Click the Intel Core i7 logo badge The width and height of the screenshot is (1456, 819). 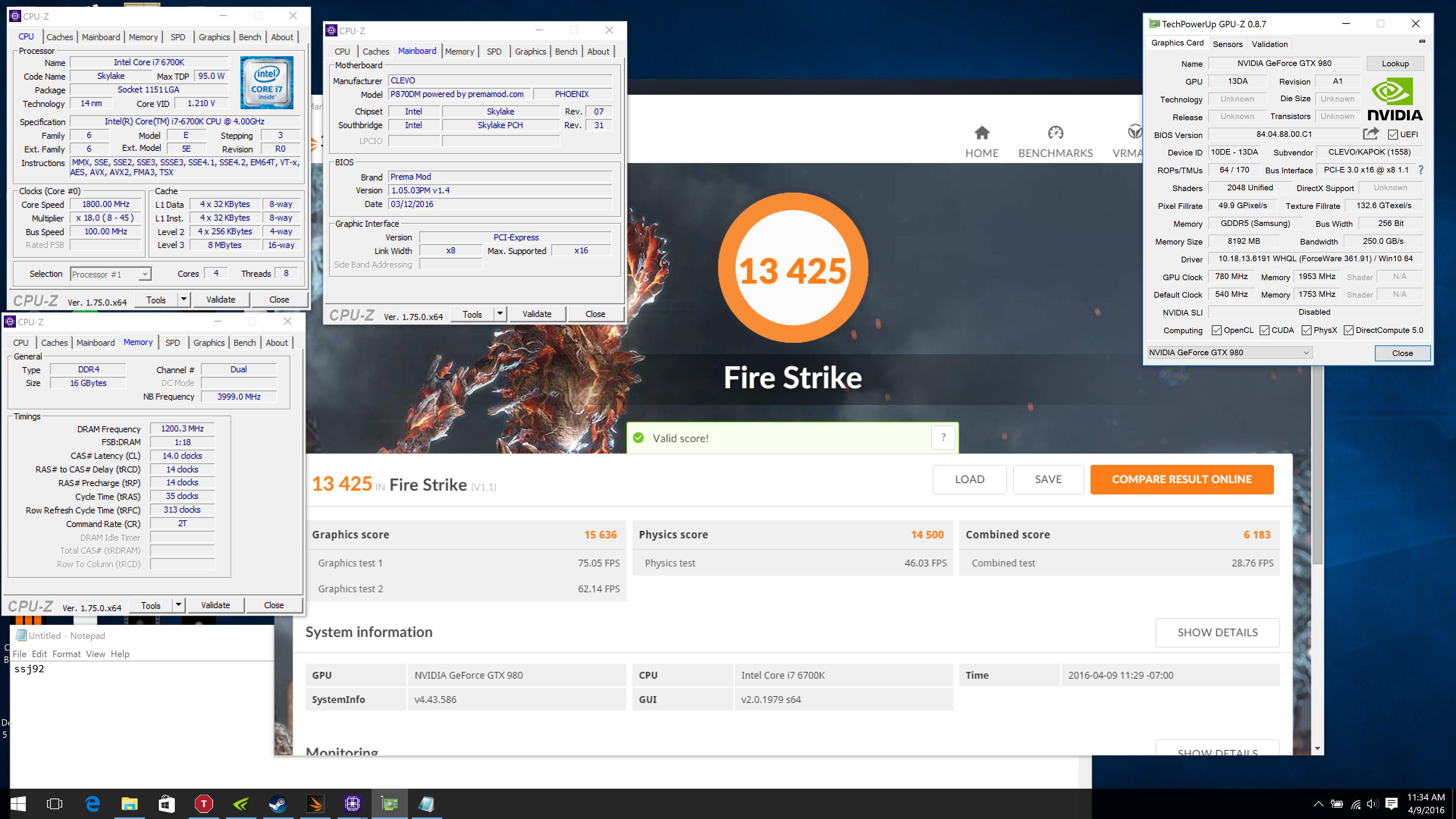pos(267,83)
